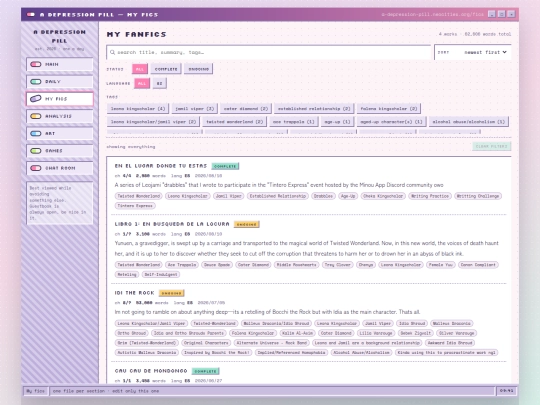Click the Alternate Universe - Rock Band tag

tap(272, 343)
